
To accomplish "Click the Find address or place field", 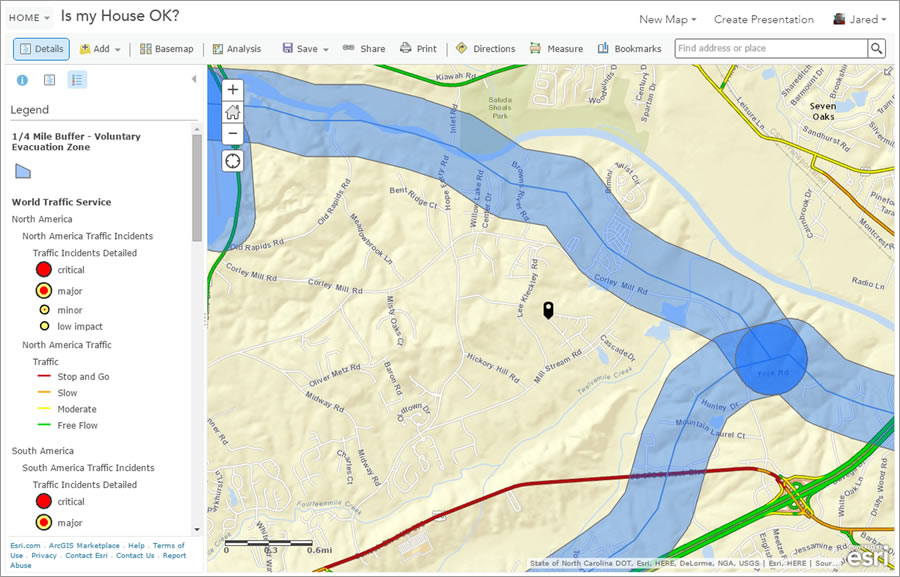I will tap(770, 48).
